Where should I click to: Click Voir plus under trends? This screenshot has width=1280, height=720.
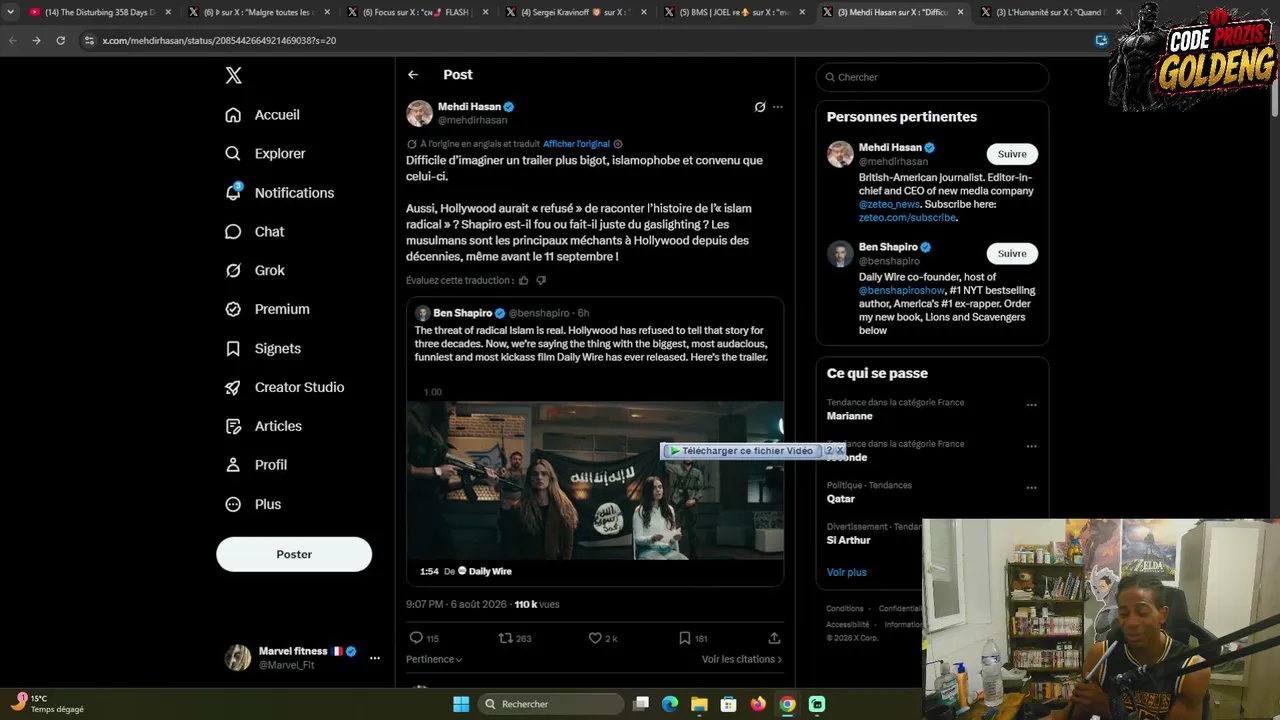pos(847,572)
